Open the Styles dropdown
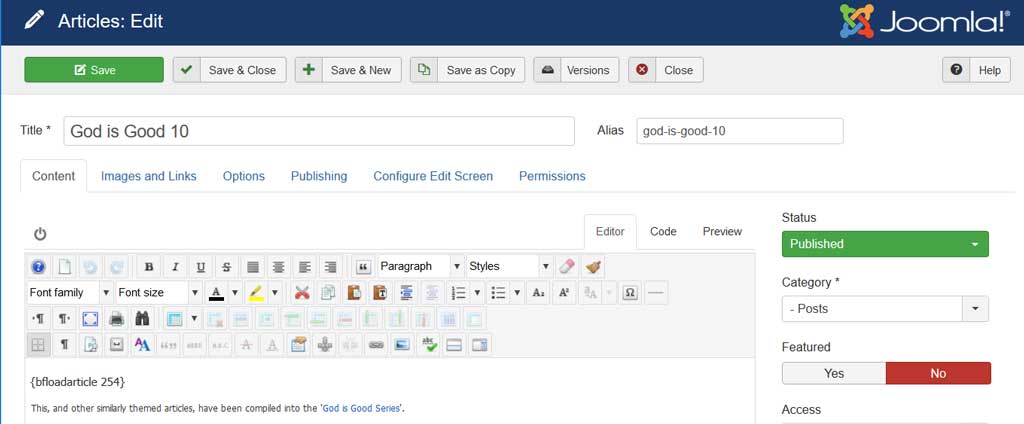1024x424 pixels. (x=510, y=267)
